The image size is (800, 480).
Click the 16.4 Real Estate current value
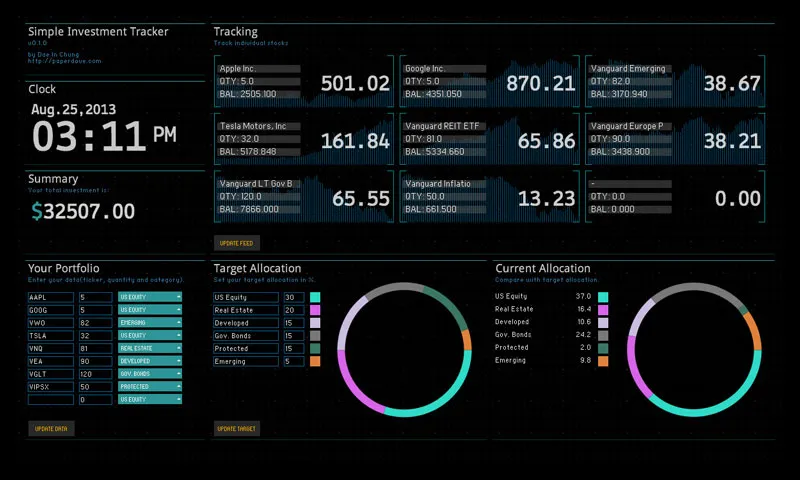coord(584,309)
